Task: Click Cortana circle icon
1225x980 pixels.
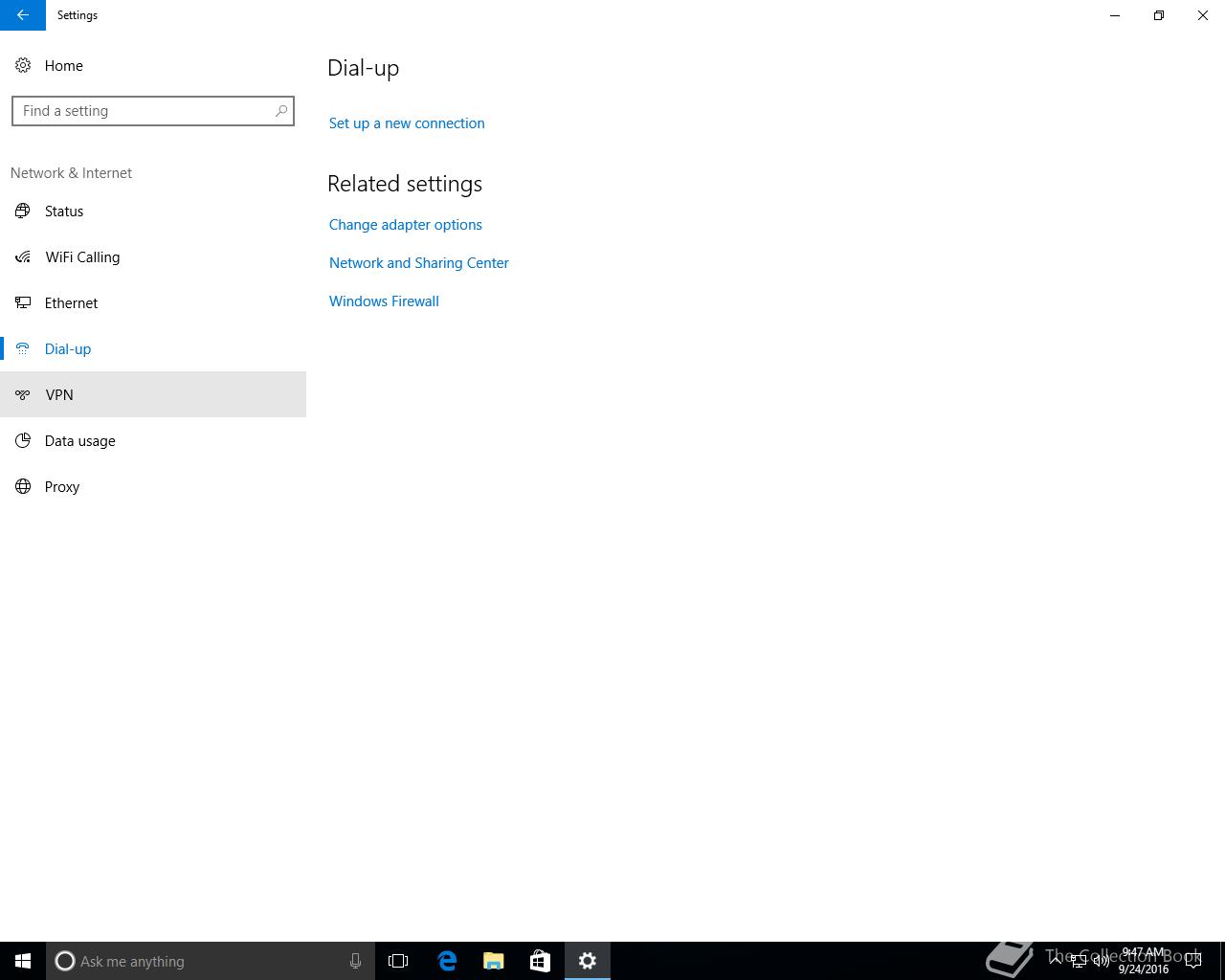Action: tap(65, 961)
